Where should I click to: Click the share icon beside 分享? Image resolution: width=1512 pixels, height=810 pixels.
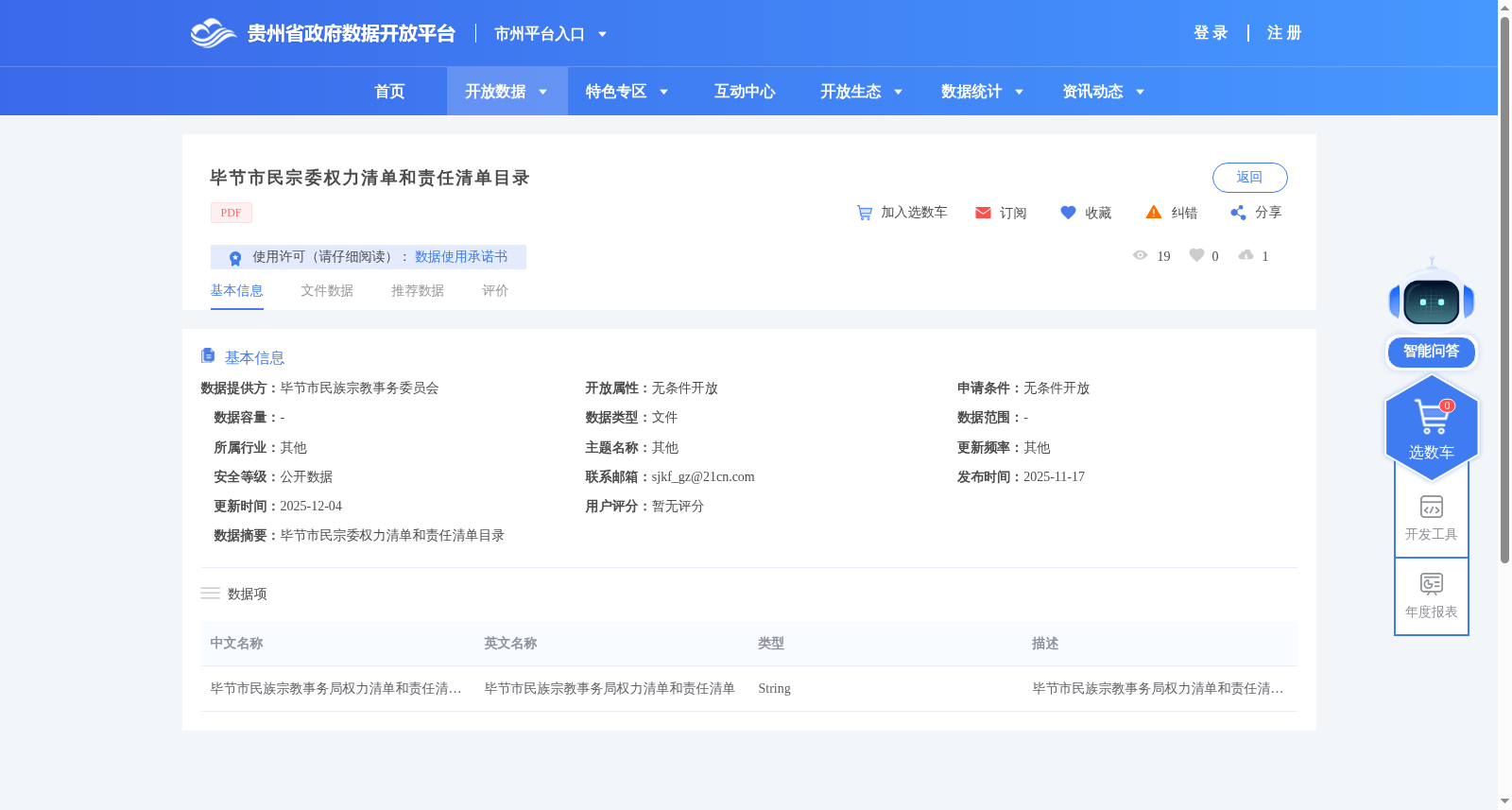pyautogui.click(x=1238, y=213)
